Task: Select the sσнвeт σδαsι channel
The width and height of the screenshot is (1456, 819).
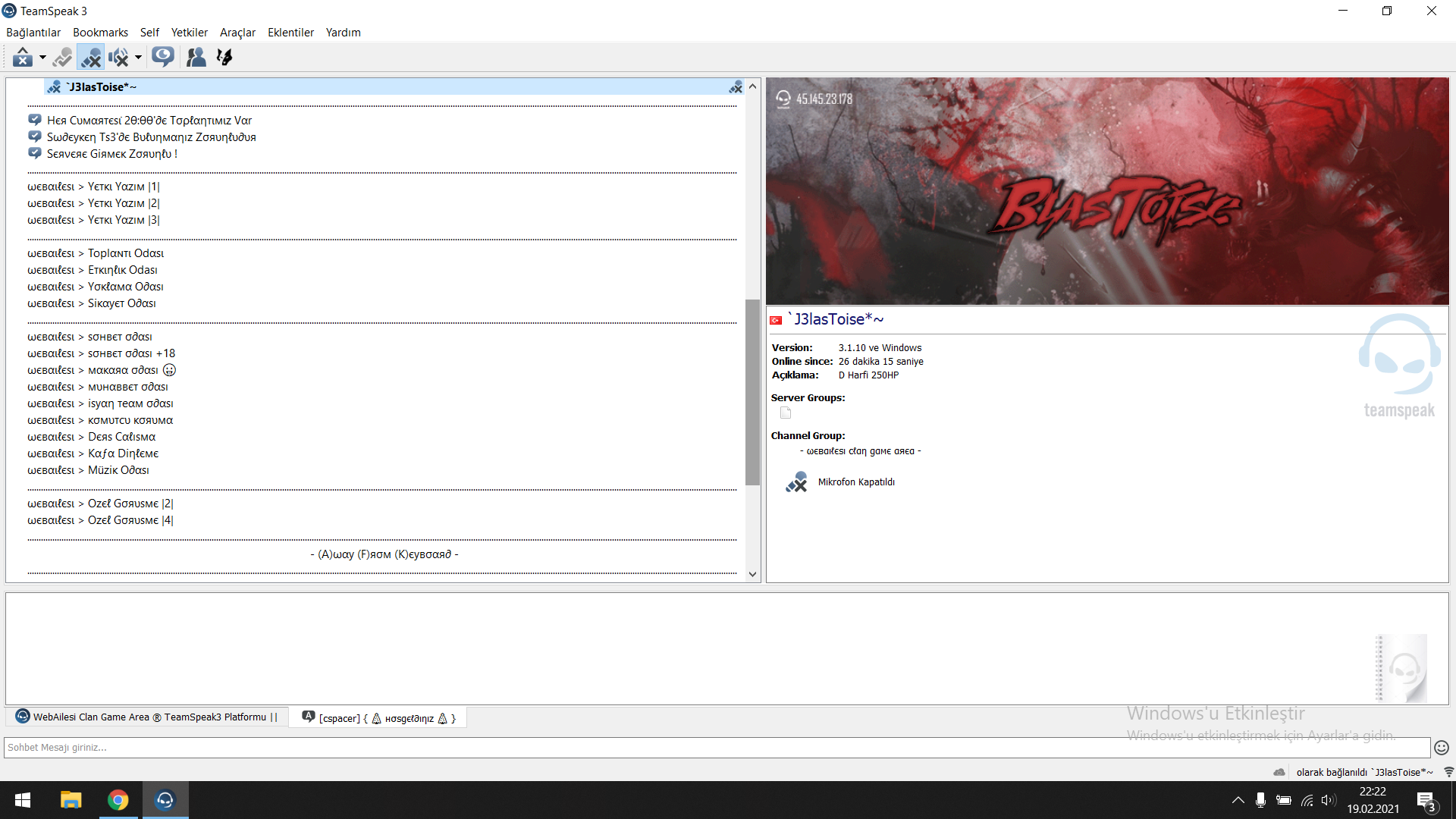Action: coord(90,337)
